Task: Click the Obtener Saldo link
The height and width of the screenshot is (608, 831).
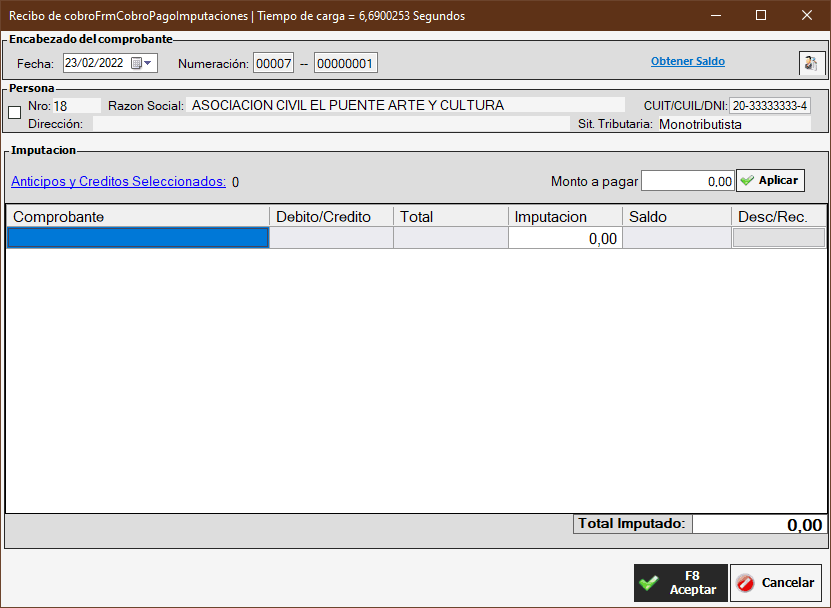Action: [x=687, y=62]
